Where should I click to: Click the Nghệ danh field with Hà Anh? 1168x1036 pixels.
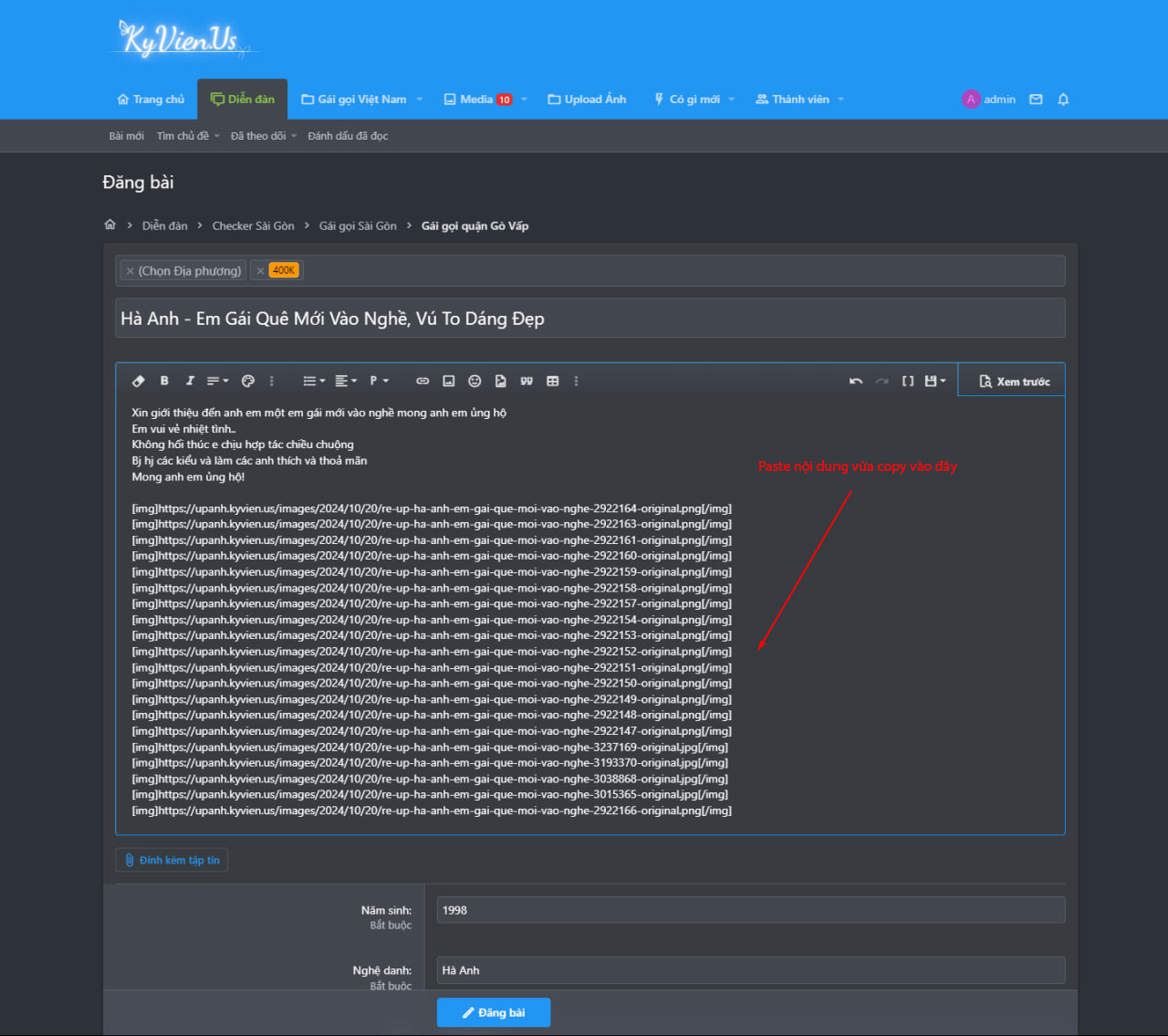click(x=751, y=970)
